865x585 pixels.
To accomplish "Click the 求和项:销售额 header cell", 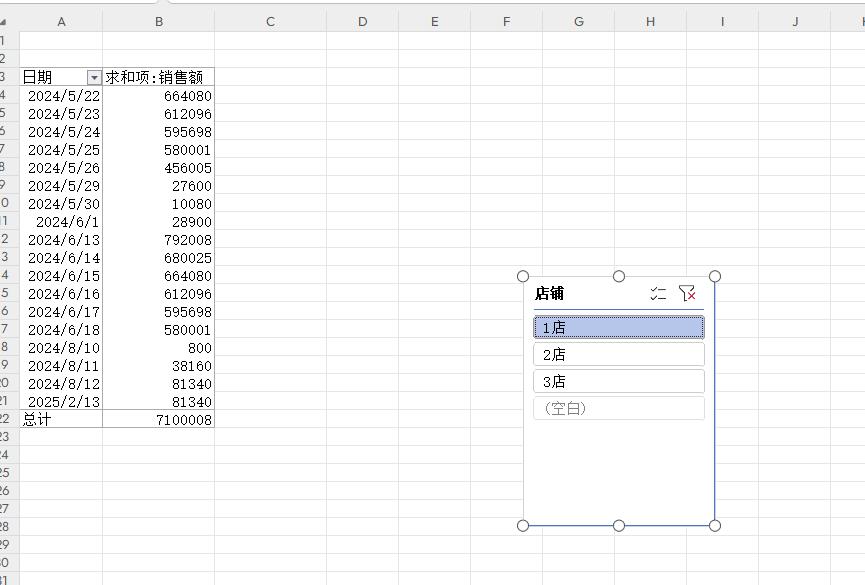I will [159, 77].
